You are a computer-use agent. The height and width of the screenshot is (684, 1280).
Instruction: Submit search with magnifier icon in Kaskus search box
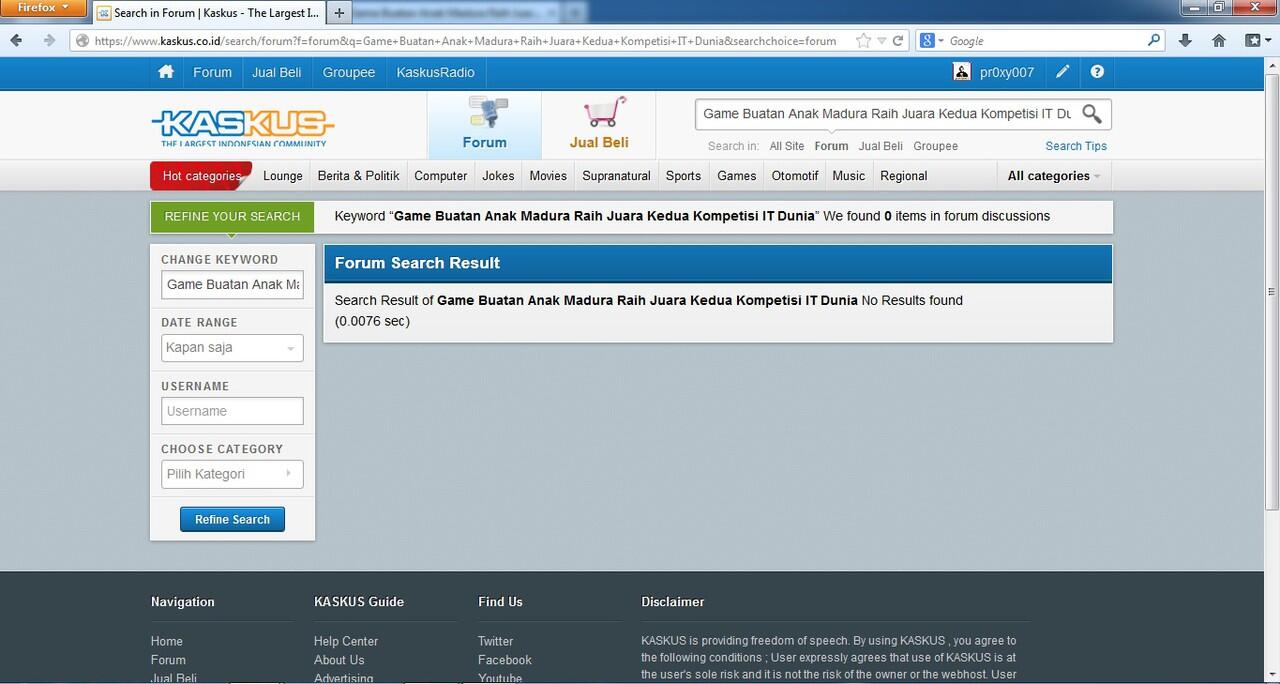1092,114
